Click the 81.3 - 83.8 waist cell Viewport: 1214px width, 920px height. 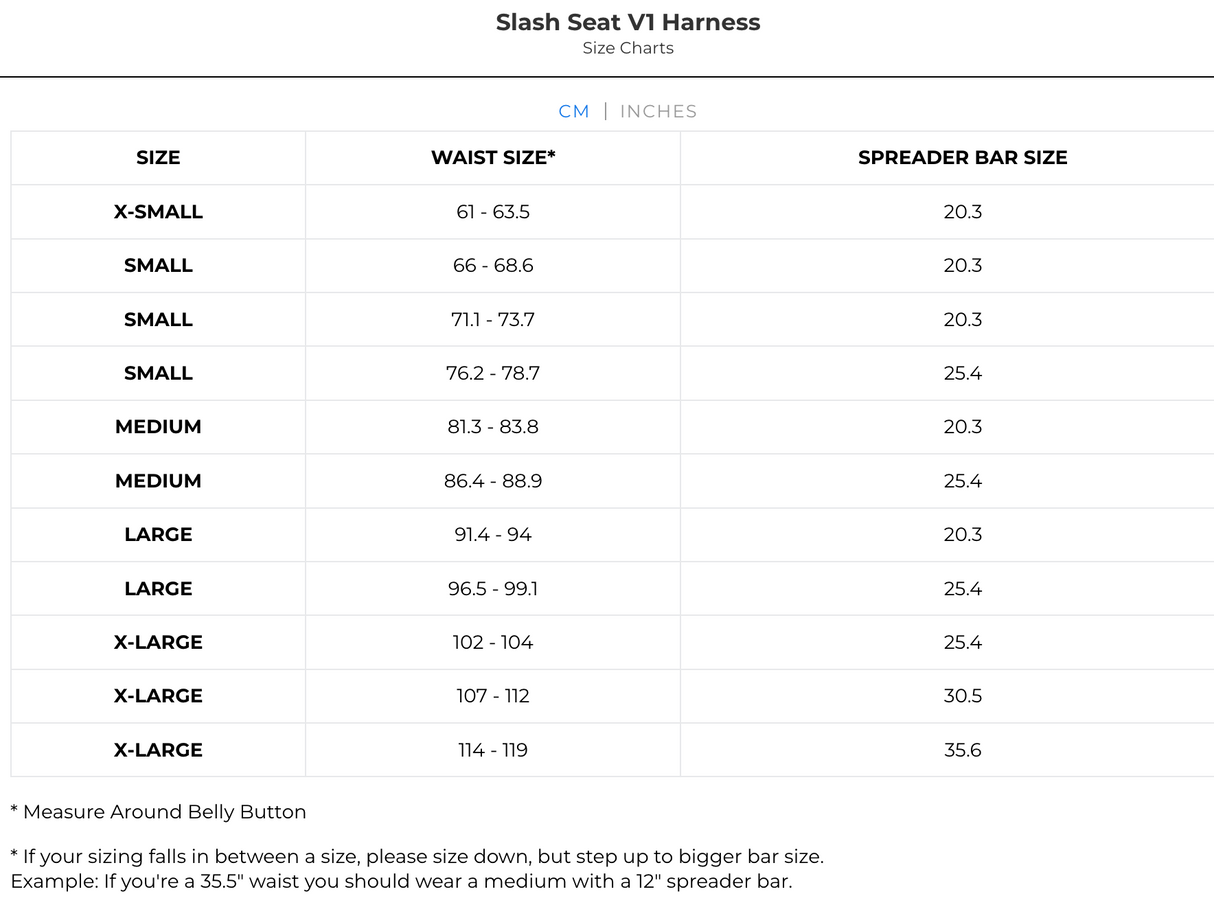point(493,427)
